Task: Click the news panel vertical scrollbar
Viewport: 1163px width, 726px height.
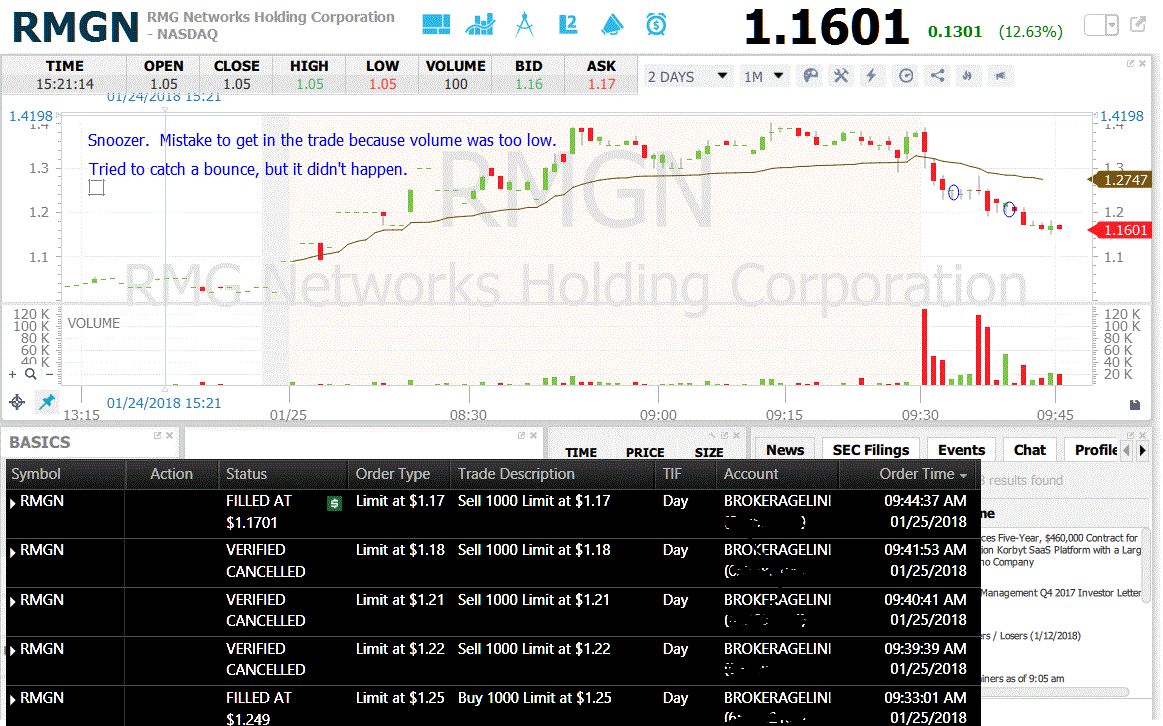Action: click(1148, 564)
